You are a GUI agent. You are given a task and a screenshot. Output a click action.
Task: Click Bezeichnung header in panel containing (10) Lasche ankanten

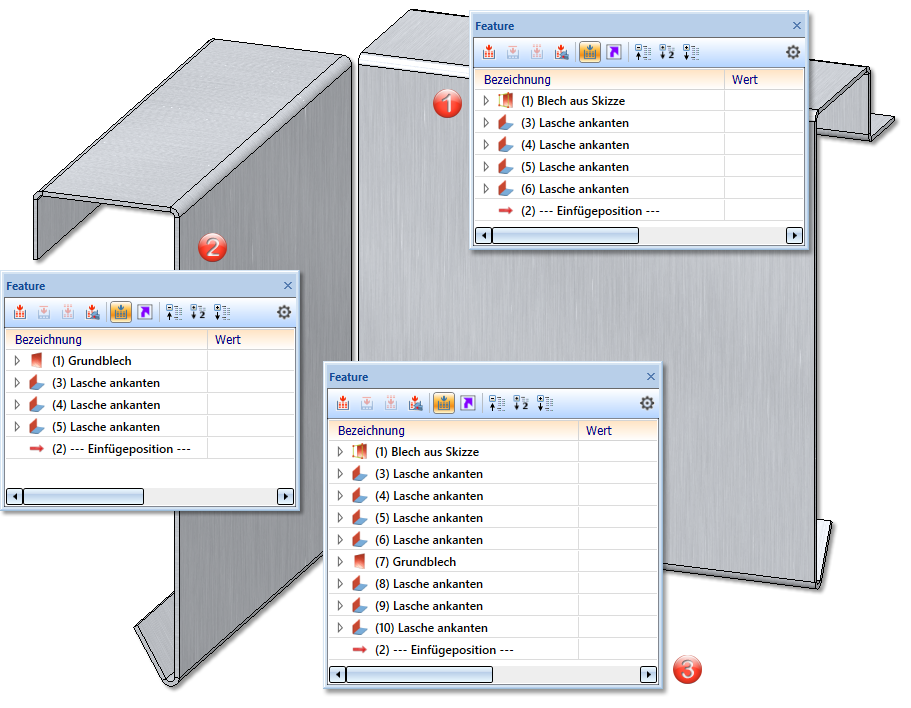[454, 430]
